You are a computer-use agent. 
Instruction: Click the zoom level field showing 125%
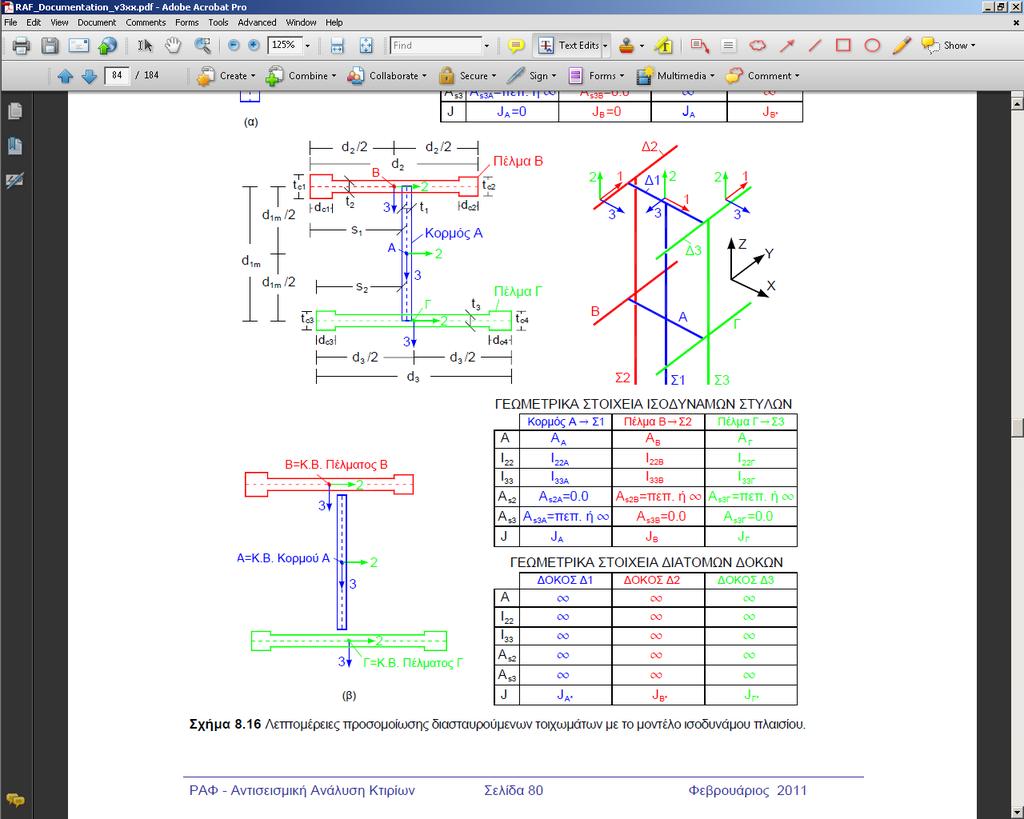(x=285, y=45)
